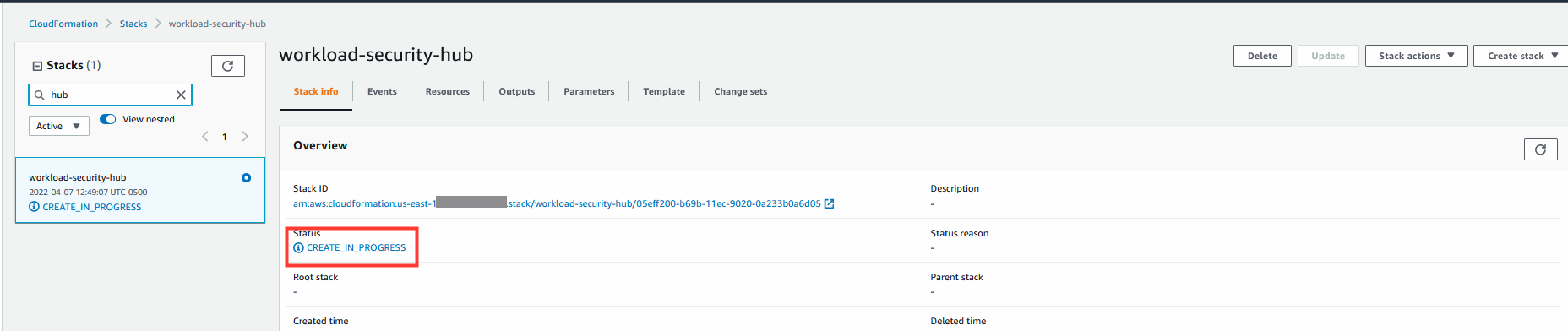
Task: Open the Active filter dropdown
Action: 59,126
